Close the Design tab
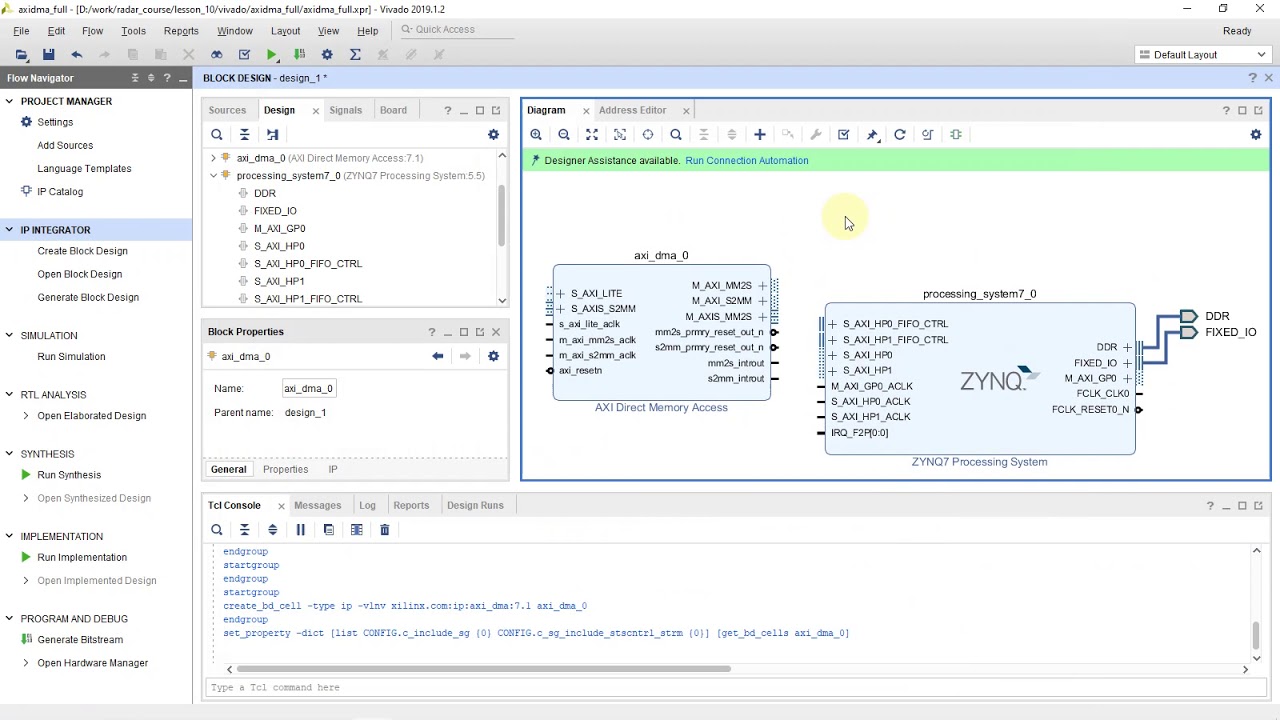The width and height of the screenshot is (1280, 720). [316, 111]
